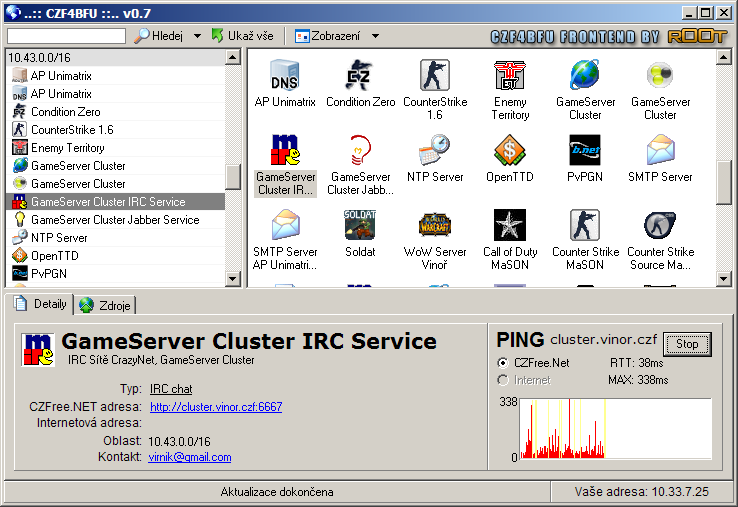Select Internet ping radio button

[503, 380]
